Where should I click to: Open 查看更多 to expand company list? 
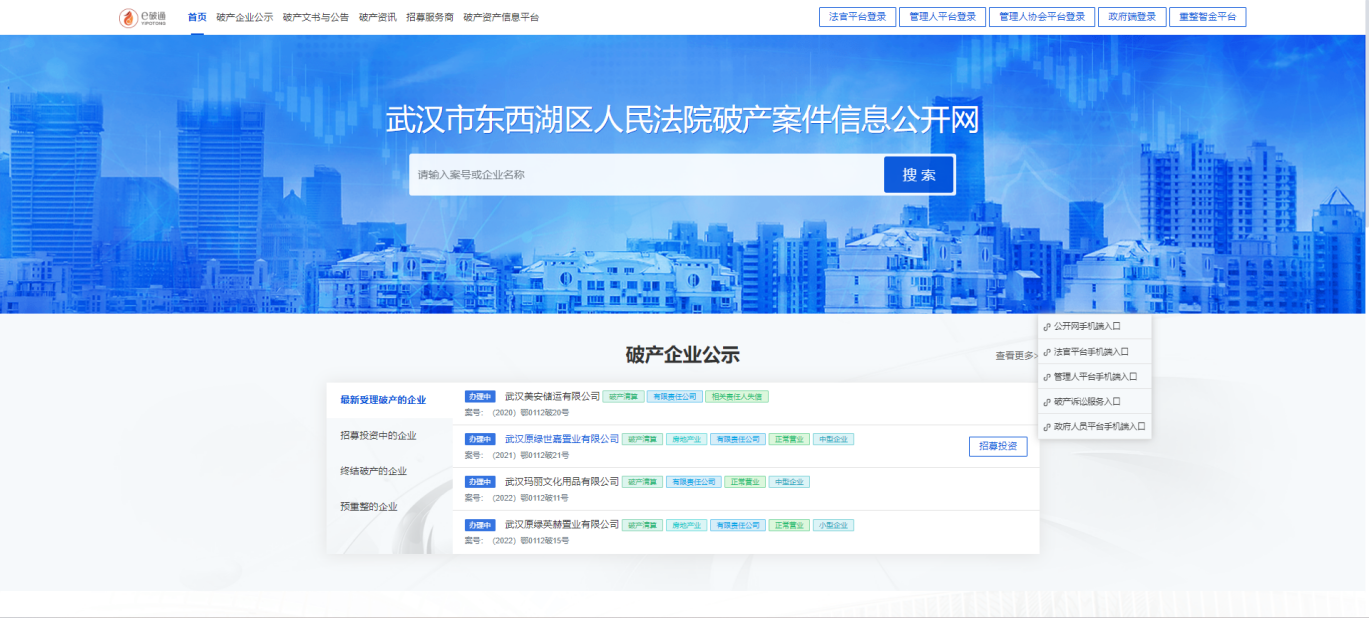(1015, 356)
